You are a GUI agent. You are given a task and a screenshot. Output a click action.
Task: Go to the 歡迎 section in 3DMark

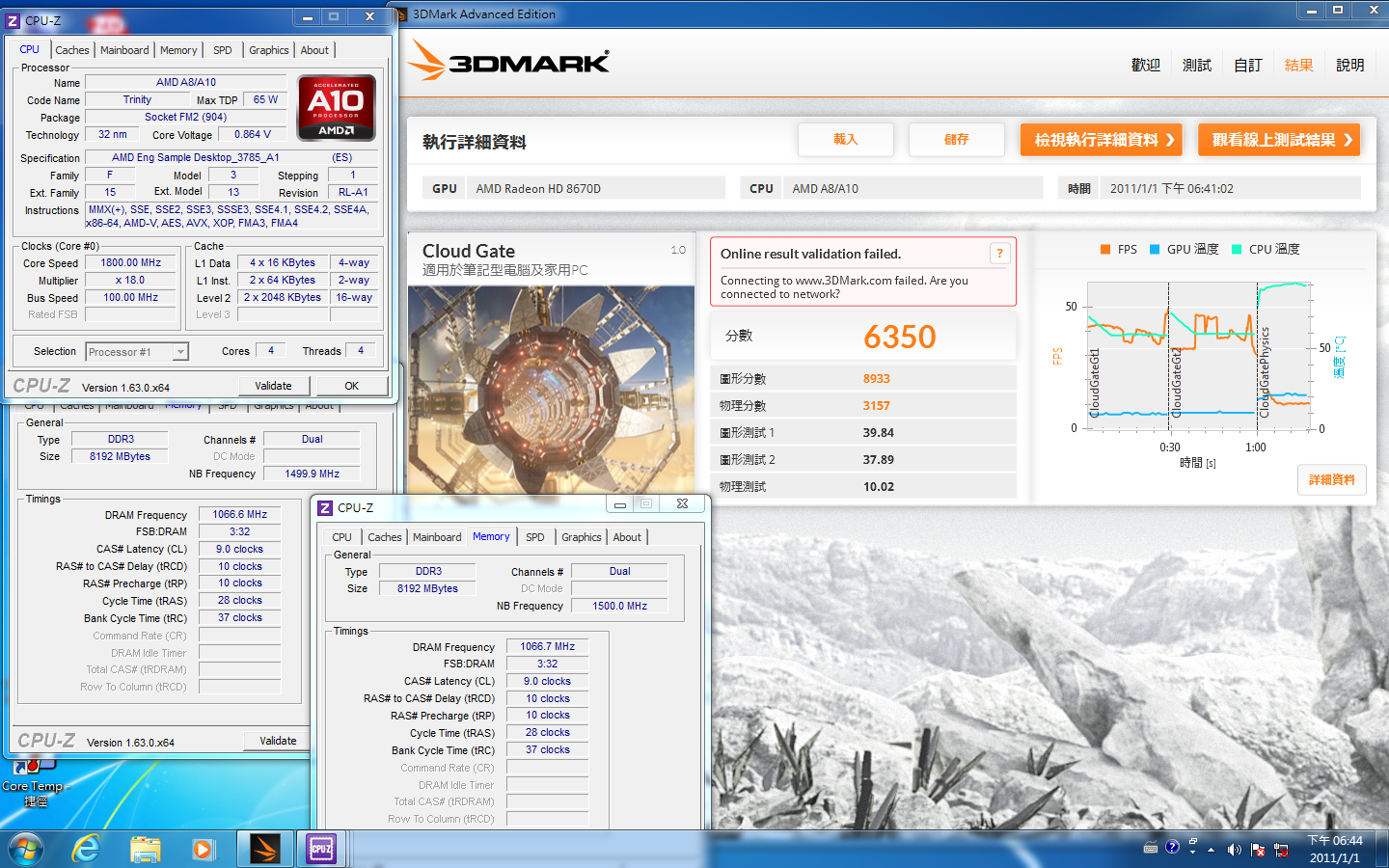pos(1146,66)
